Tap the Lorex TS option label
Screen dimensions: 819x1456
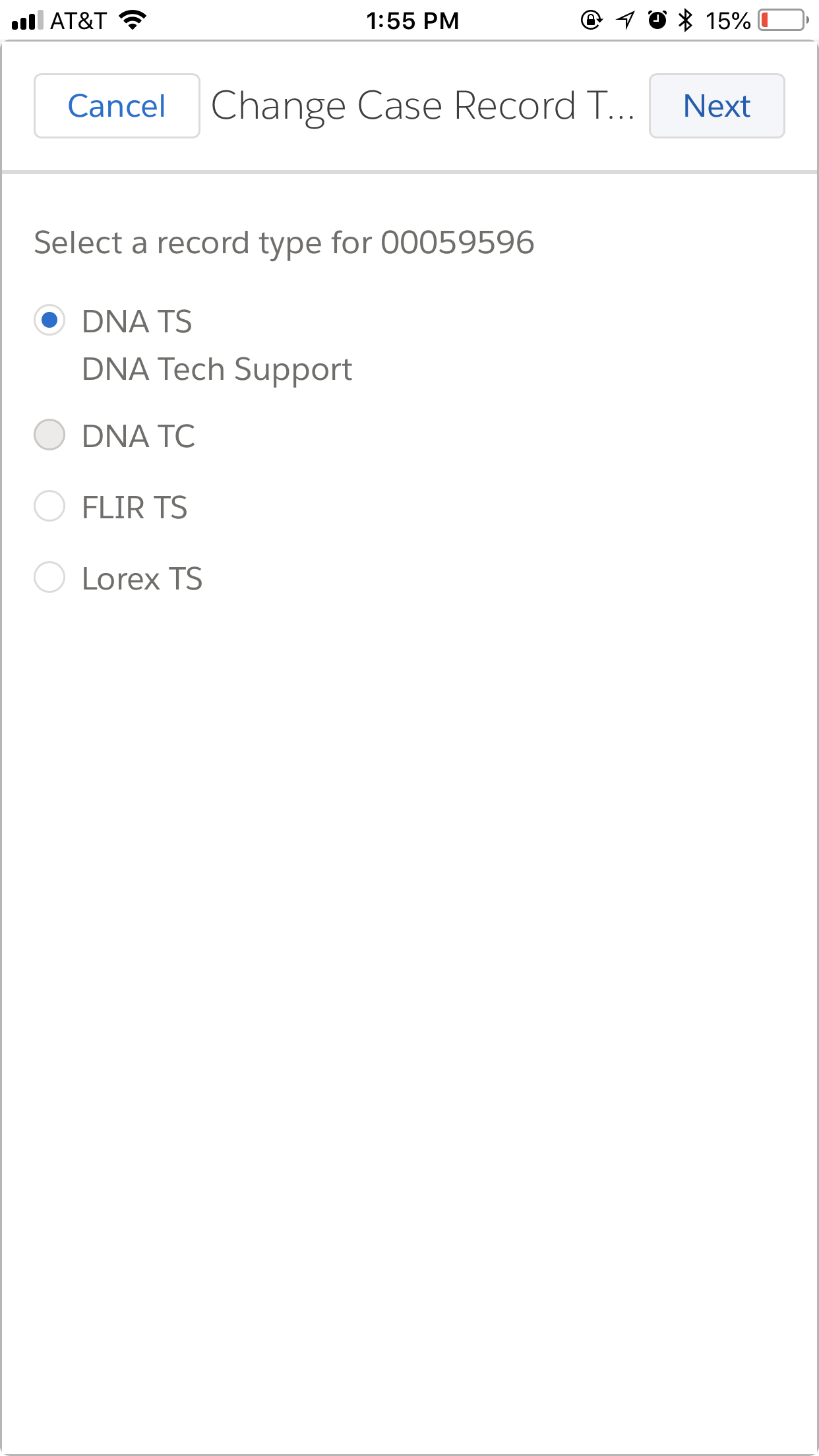[x=142, y=579]
